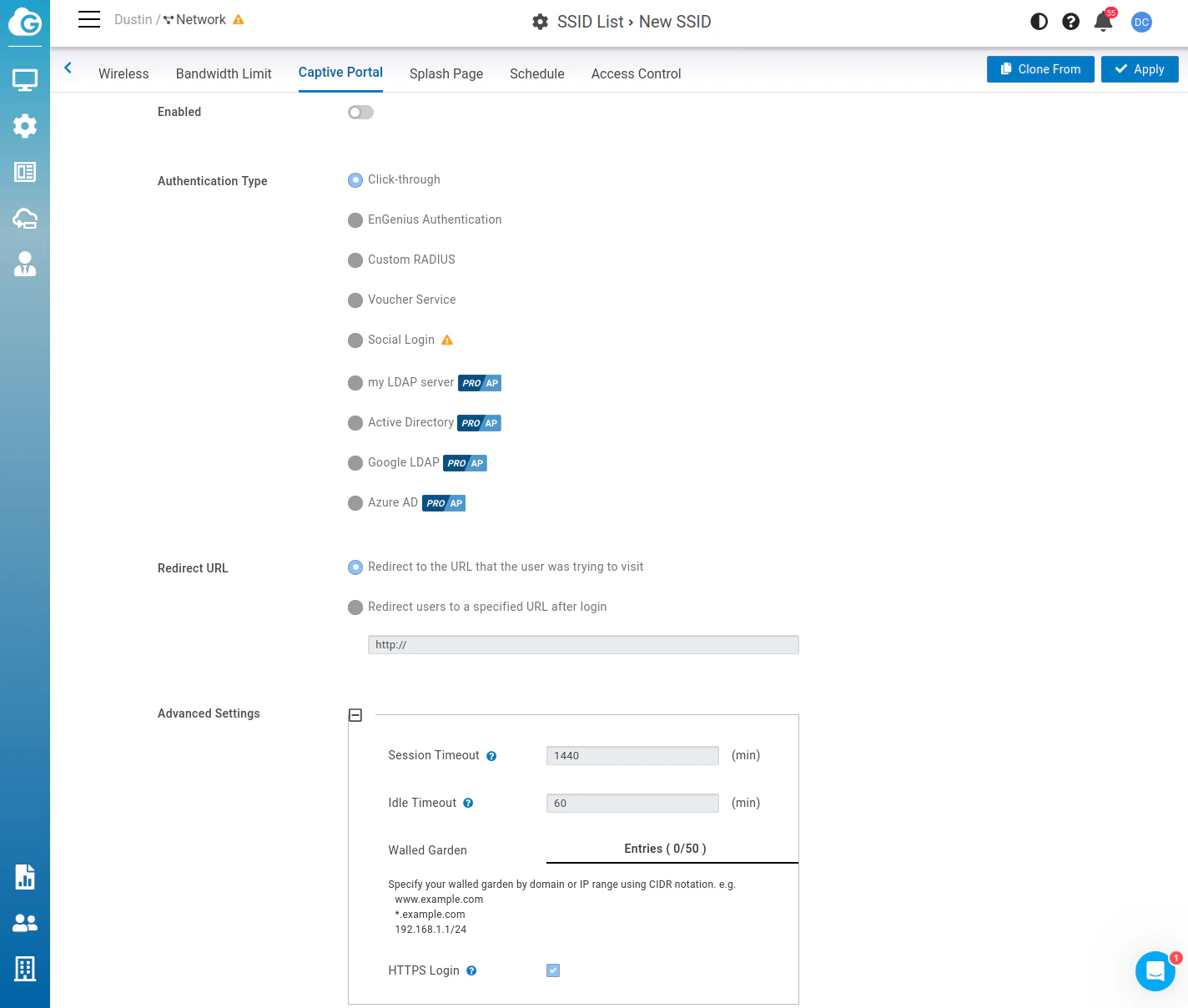Choose redirect to URL user was visiting
Image resolution: width=1188 pixels, height=1008 pixels.
tap(355, 567)
